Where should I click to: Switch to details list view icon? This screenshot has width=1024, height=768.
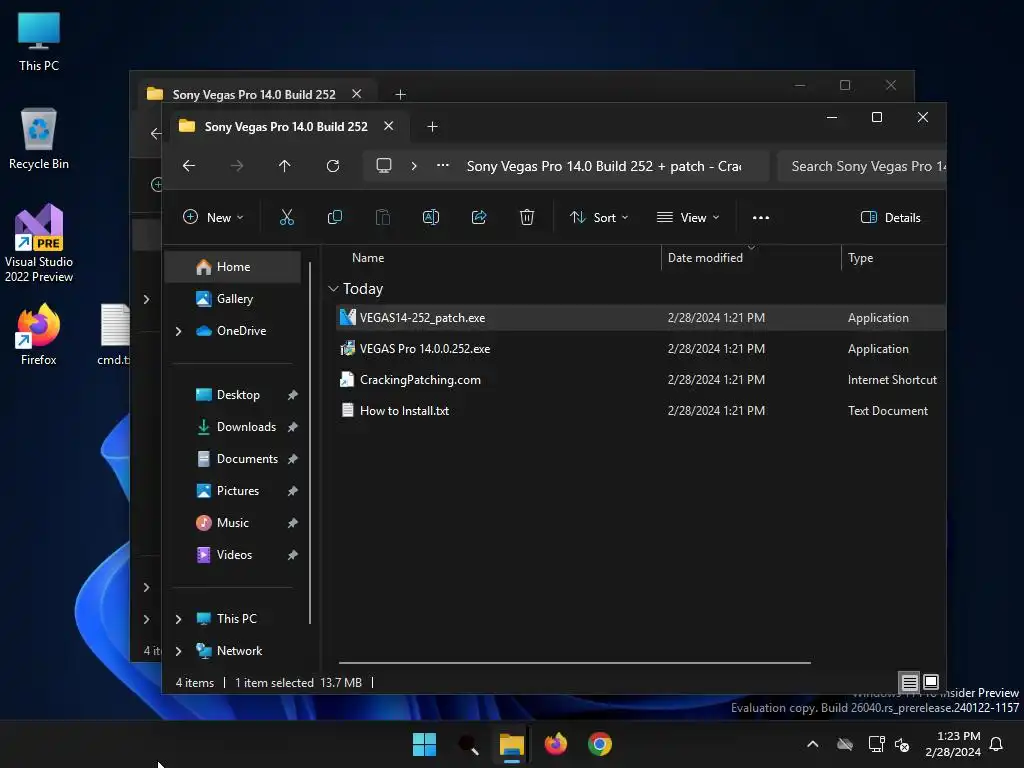[x=910, y=682]
